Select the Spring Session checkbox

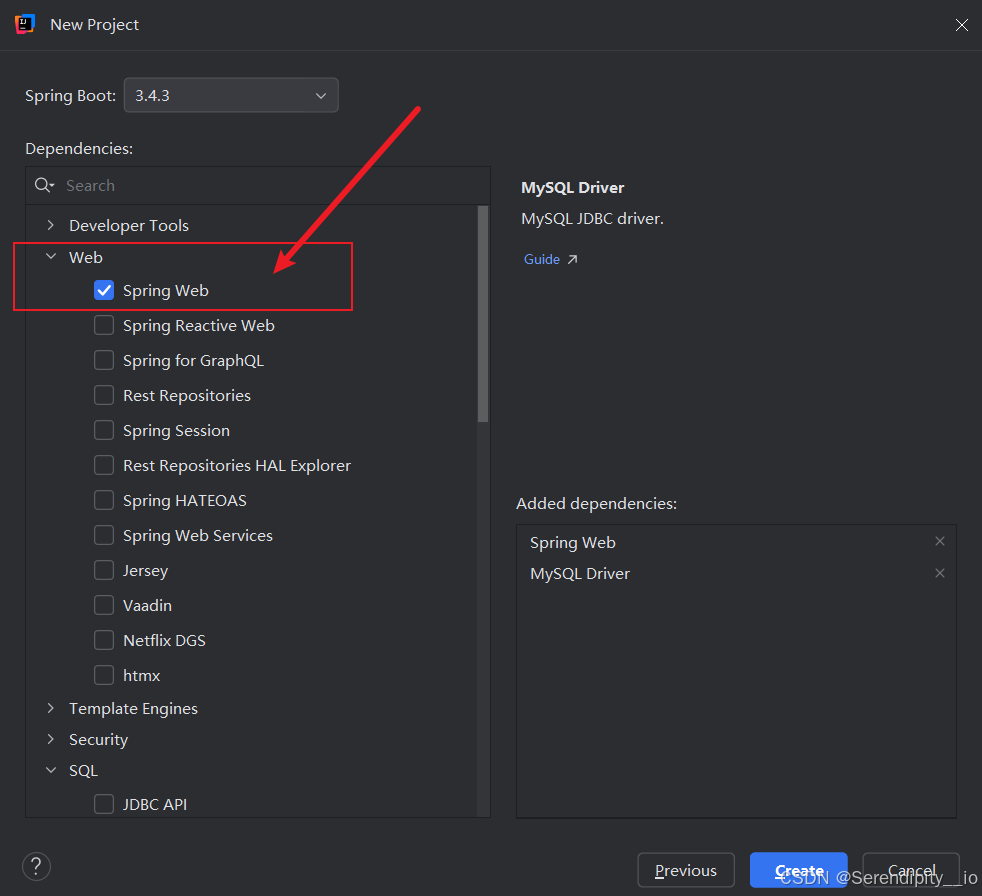[x=104, y=431]
